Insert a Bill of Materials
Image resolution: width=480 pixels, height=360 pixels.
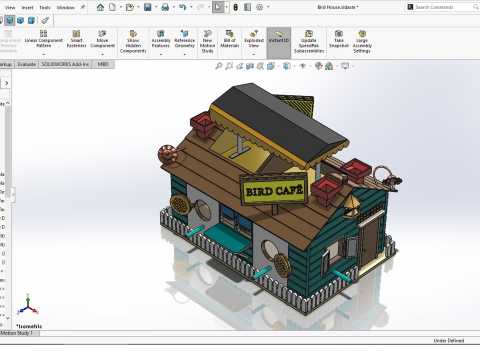click(230, 39)
